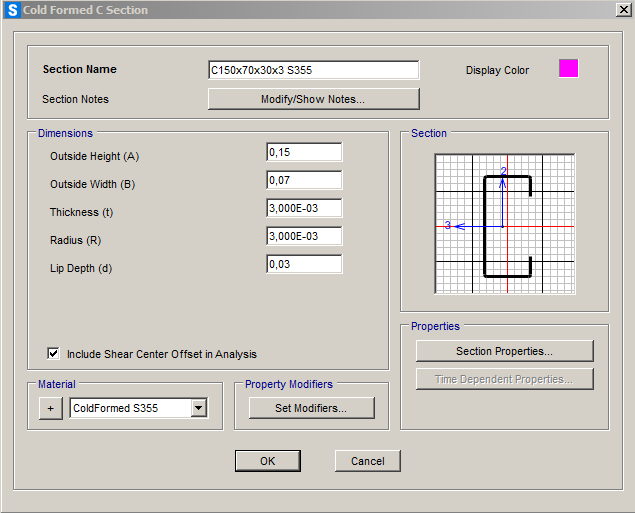Click the Thickness (t) input field
Viewport: 635px width, 513px height.
coord(304,208)
